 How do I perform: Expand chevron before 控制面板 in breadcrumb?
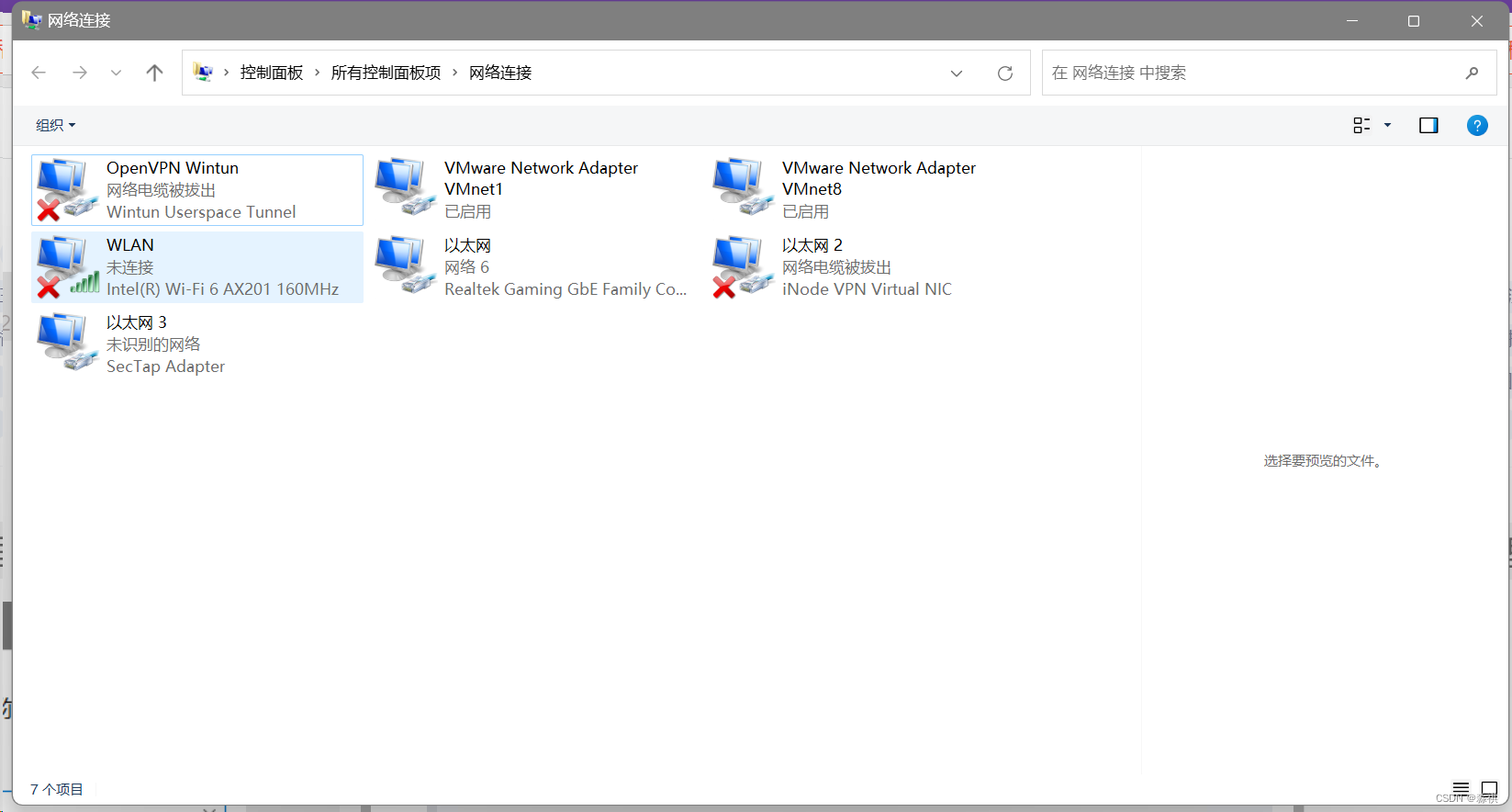click(x=226, y=73)
